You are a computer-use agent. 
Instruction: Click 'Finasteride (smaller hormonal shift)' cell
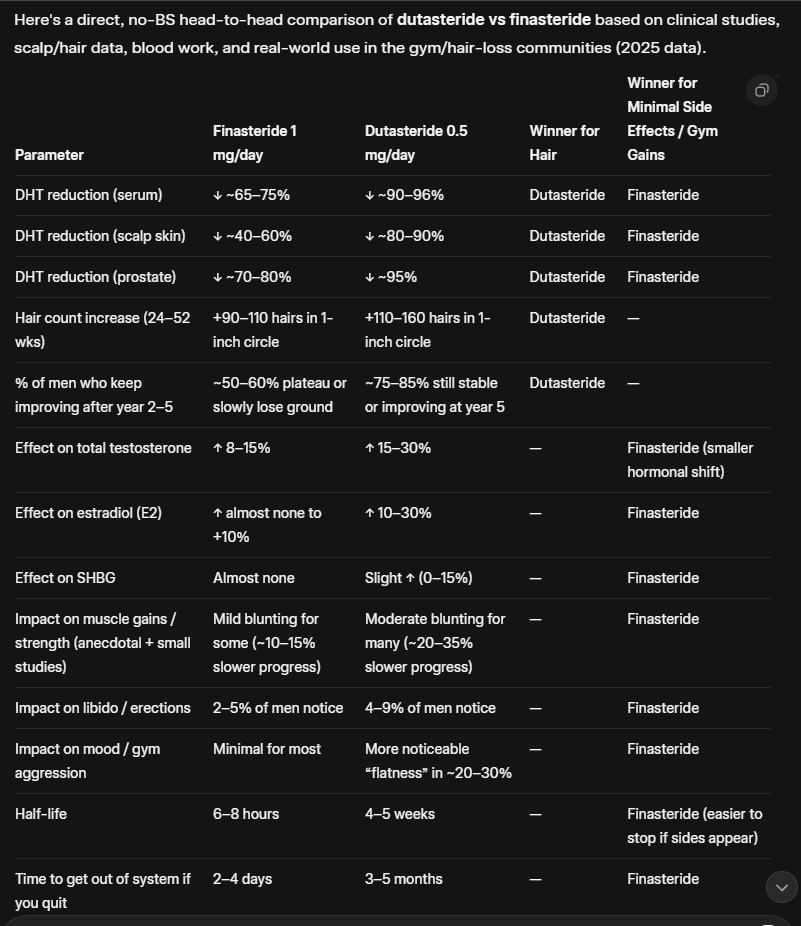690,460
